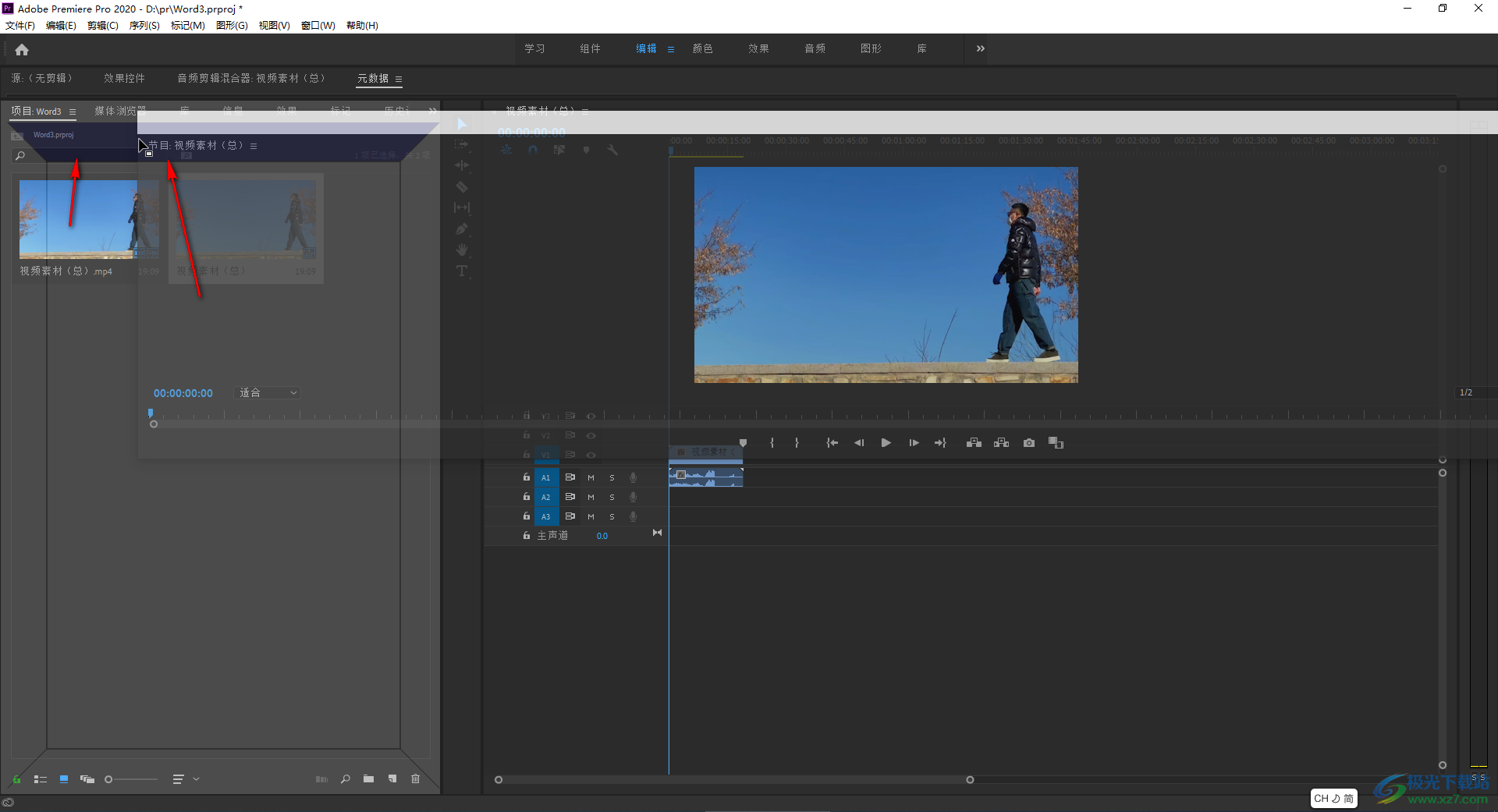Click the Lift button
Viewport: 1498px width, 812px height.
(974, 443)
